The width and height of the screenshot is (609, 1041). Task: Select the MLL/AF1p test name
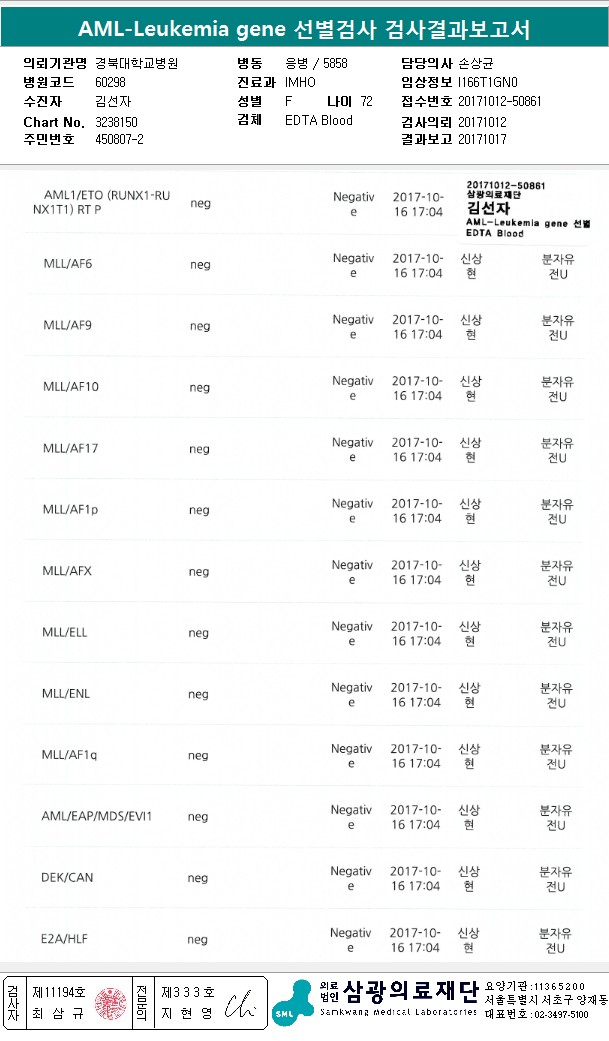tap(70, 510)
